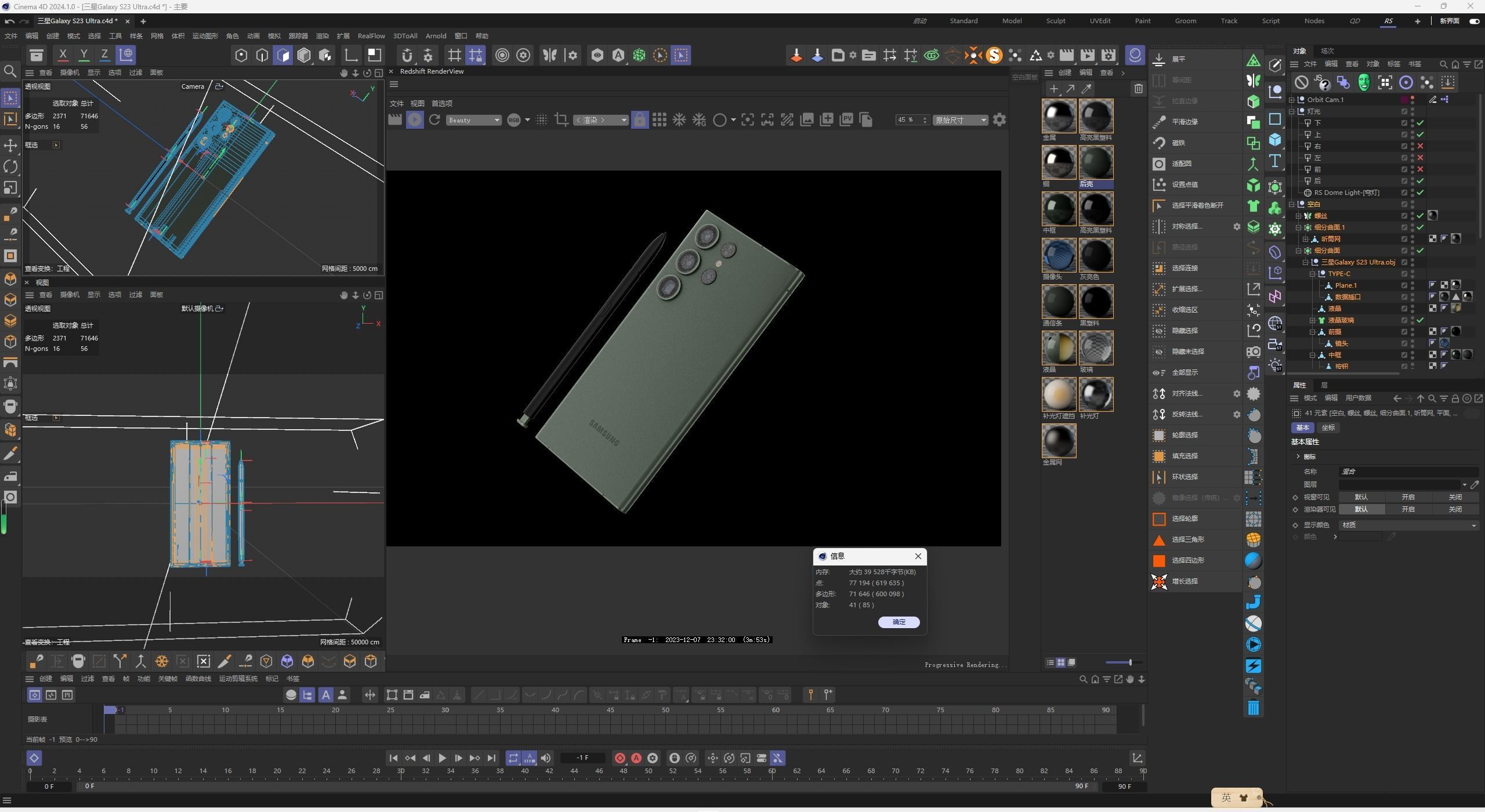Collapse the 空白 null in object tree
Screen dimensions: 1485x812
coord(1292,204)
